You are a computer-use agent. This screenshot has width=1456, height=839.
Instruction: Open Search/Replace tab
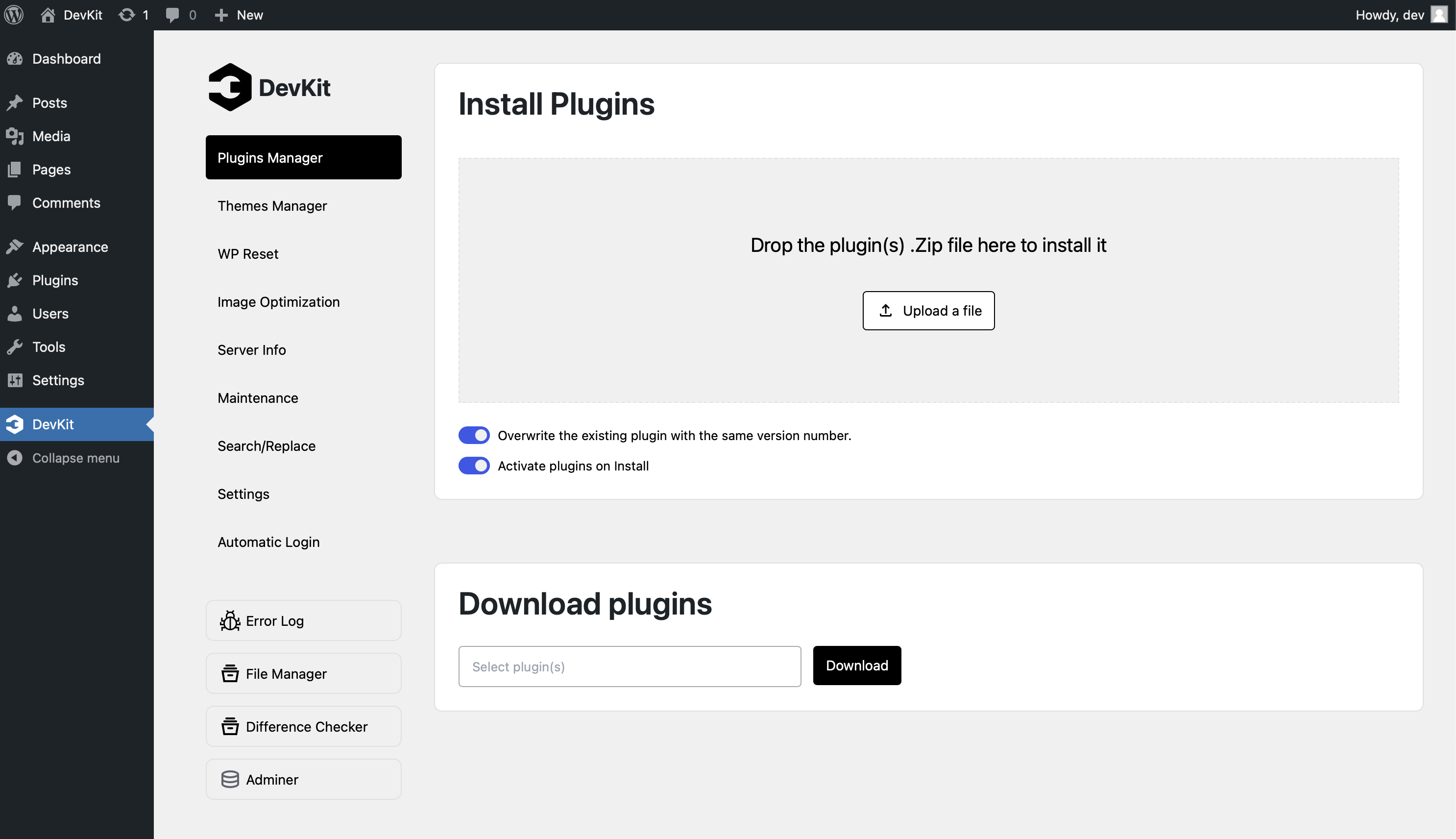point(304,446)
